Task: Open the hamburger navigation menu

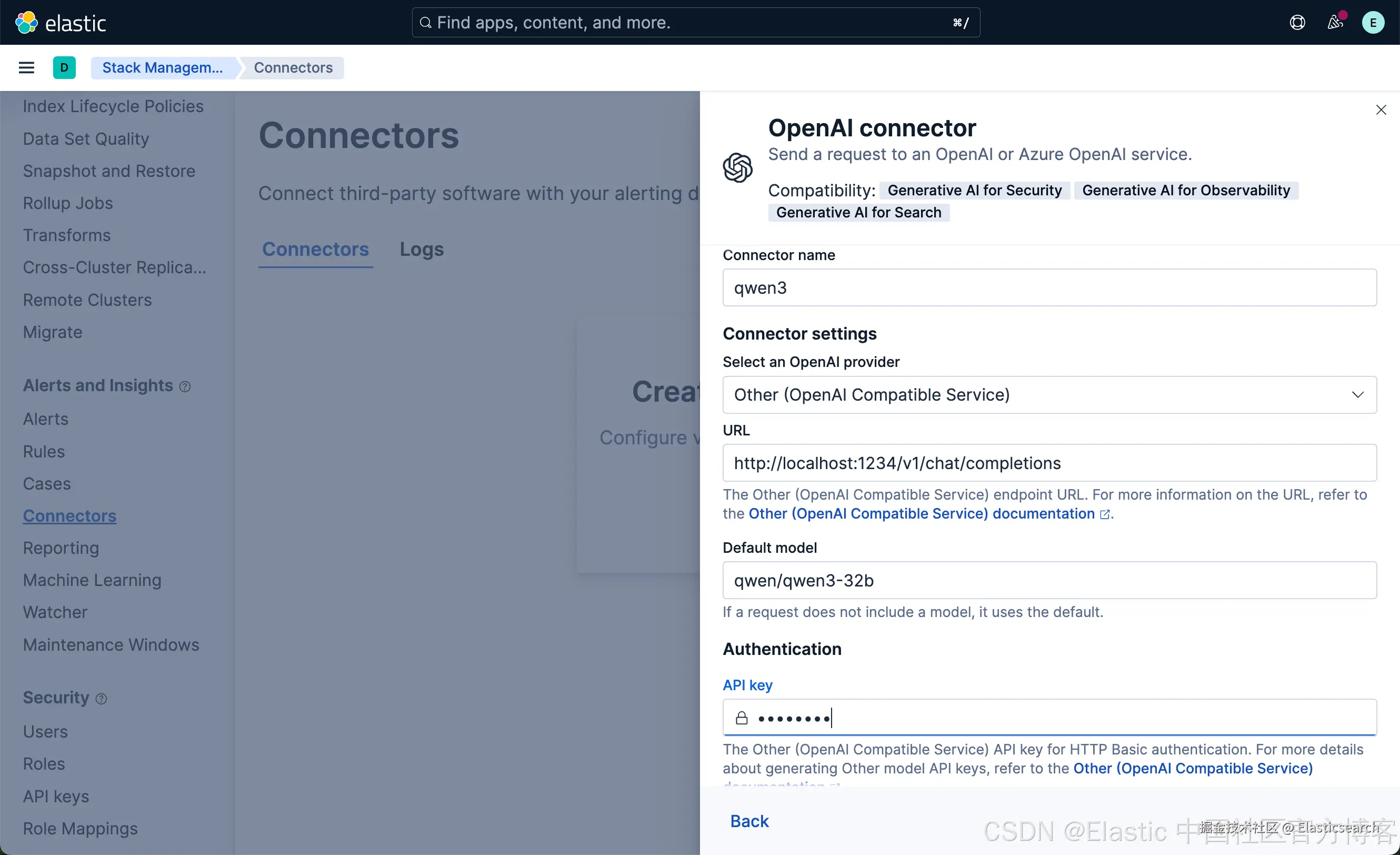Action: [27, 67]
